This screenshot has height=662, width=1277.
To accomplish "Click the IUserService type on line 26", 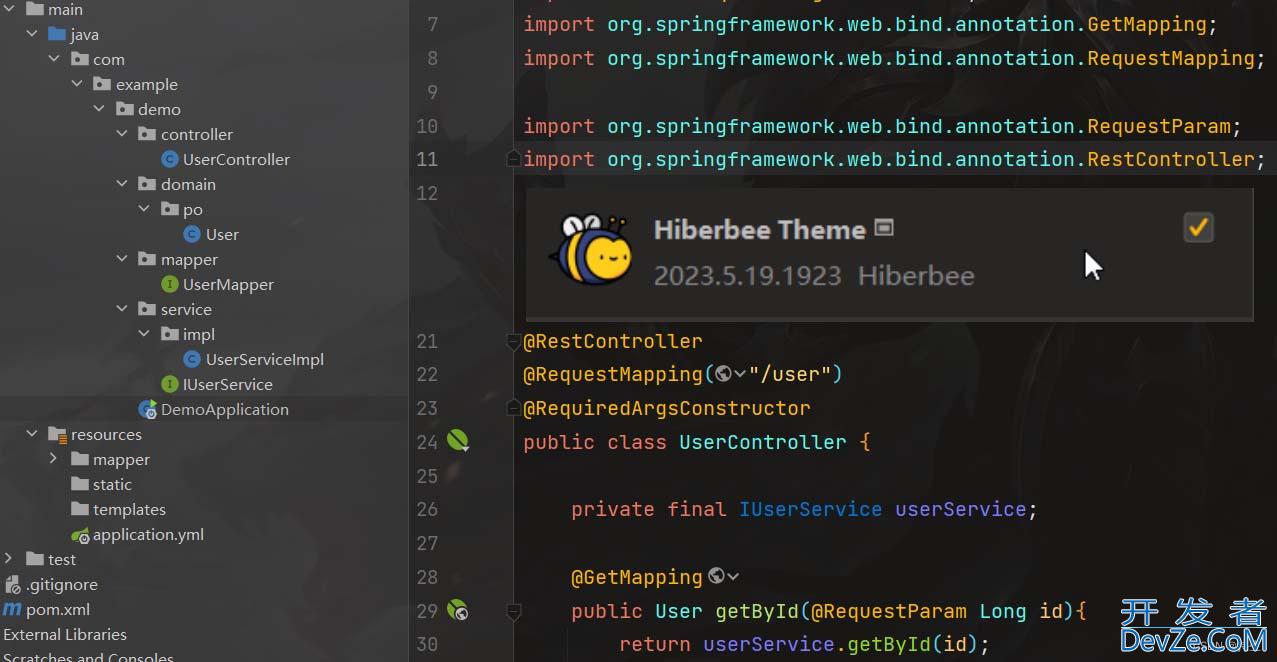I will point(811,509).
